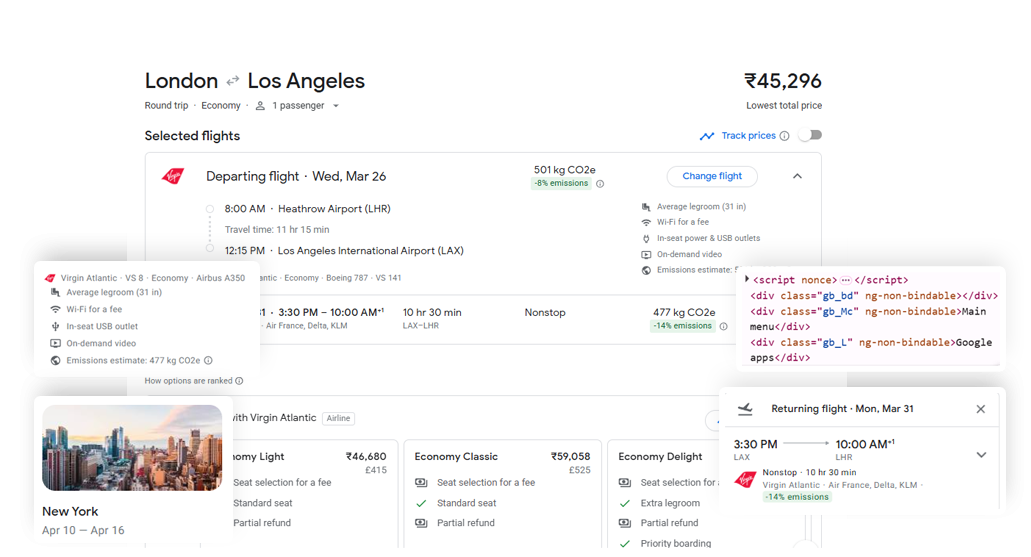Image resolution: width=1031 pixels, height=557 pixels.
Task: Expand the Returning flight details chevron
Action: tap(981, 455)
